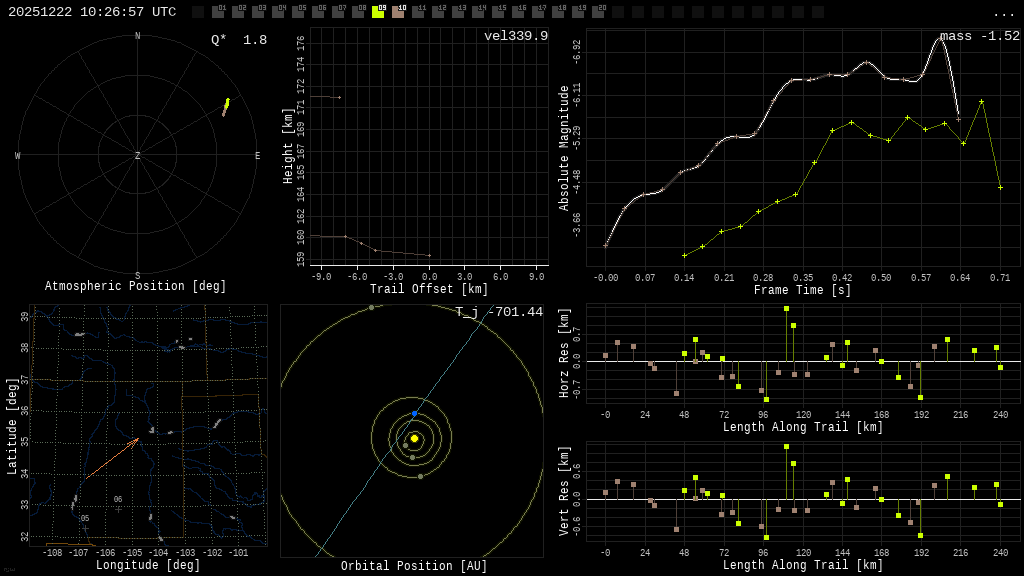The width and height of the screenshot is (1024, 576).
Task: Select the blue Earth dot on orbit
Action: [415, 413]
